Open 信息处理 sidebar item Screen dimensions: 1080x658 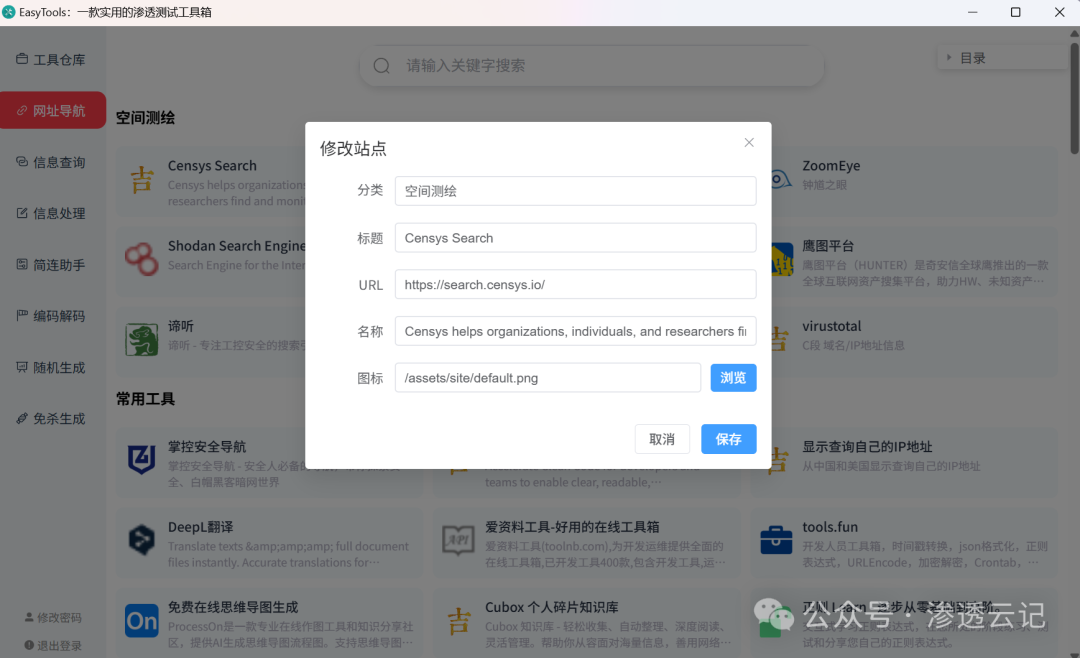[x=52, y=214]
